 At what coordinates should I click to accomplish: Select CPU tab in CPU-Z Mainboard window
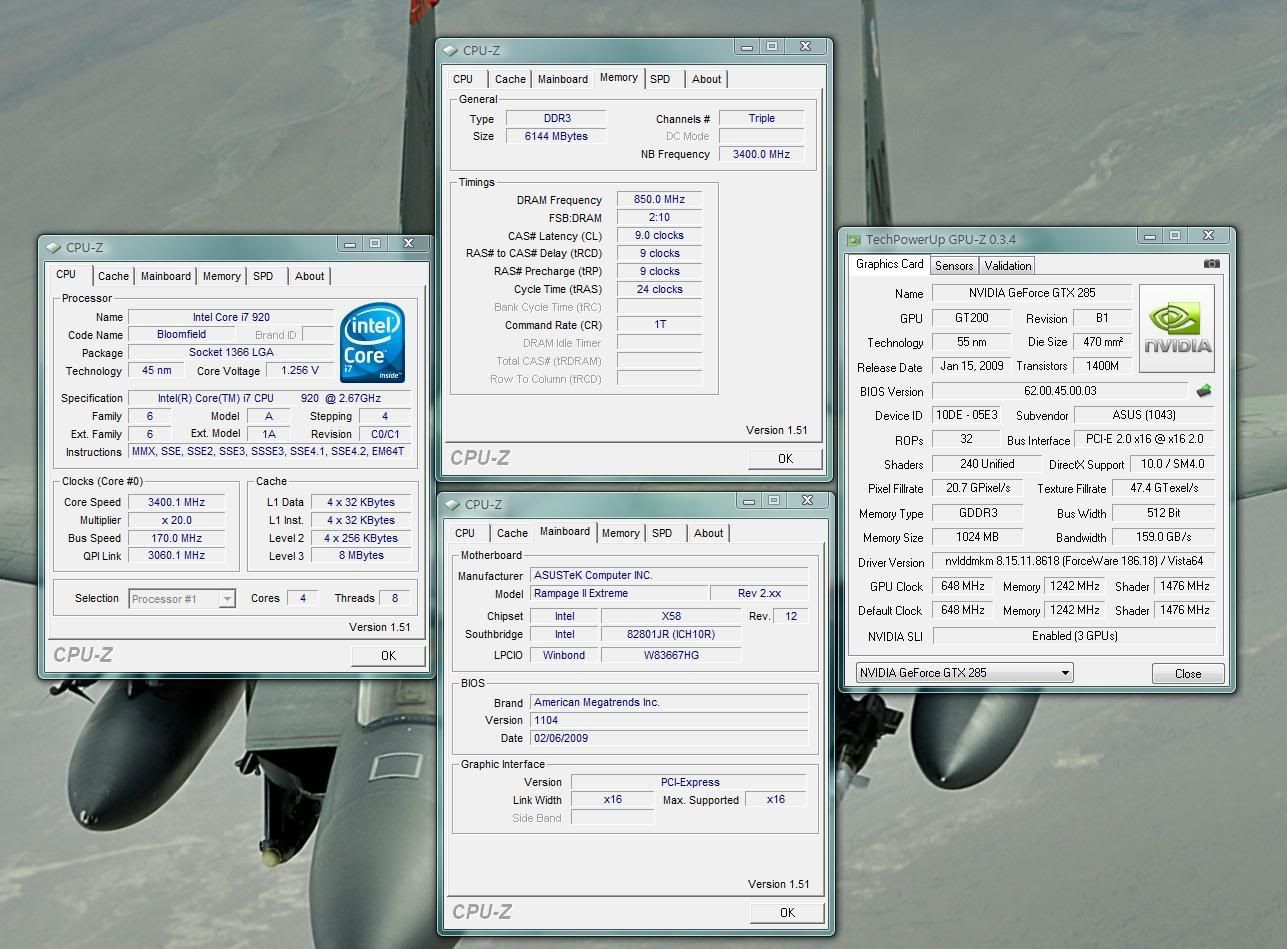click(x=465, y=533)
